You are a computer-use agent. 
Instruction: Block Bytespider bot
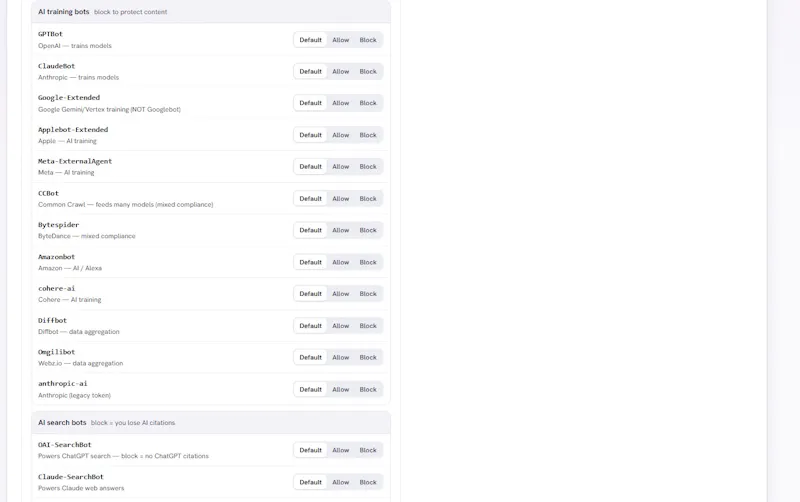pyautogui.click(x=368, y=230)
